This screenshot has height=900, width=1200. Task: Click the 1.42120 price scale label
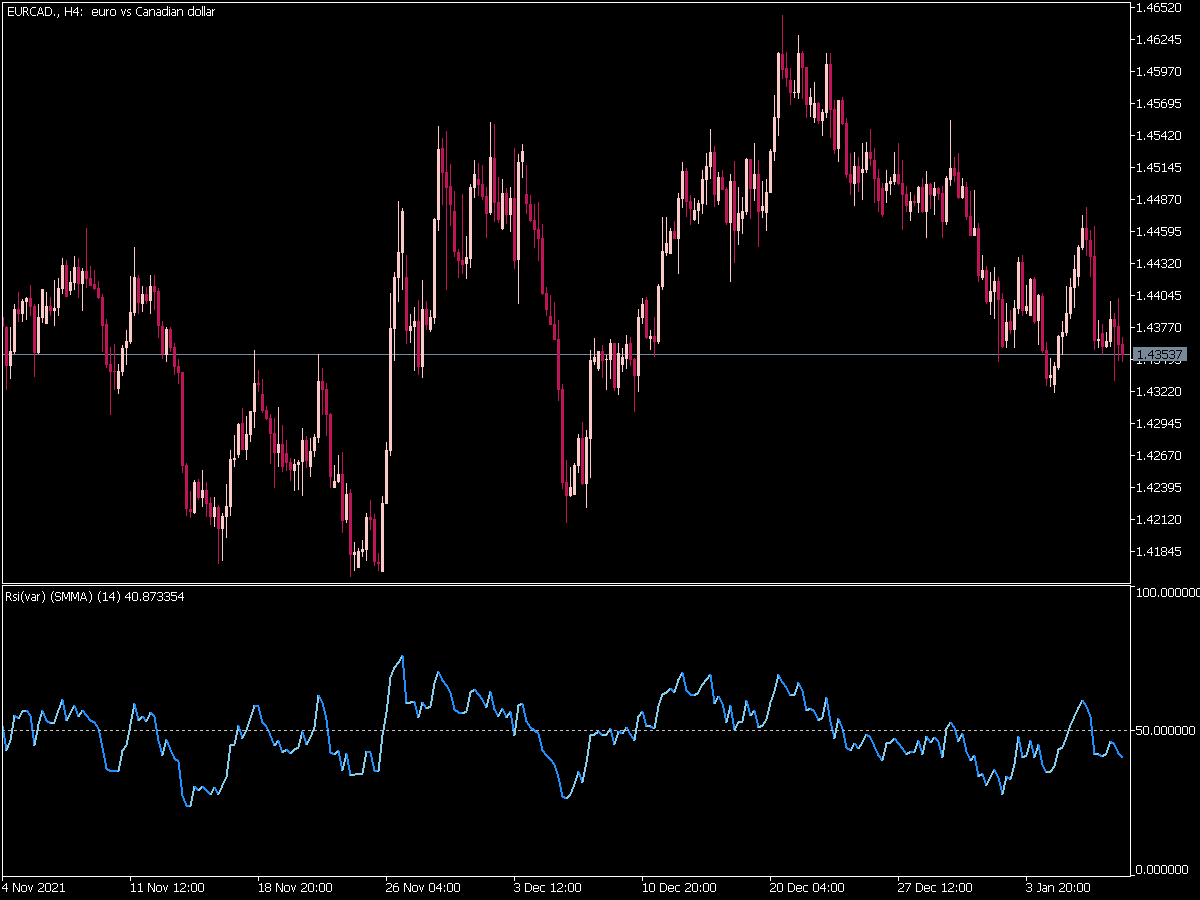click(1161, 520)
